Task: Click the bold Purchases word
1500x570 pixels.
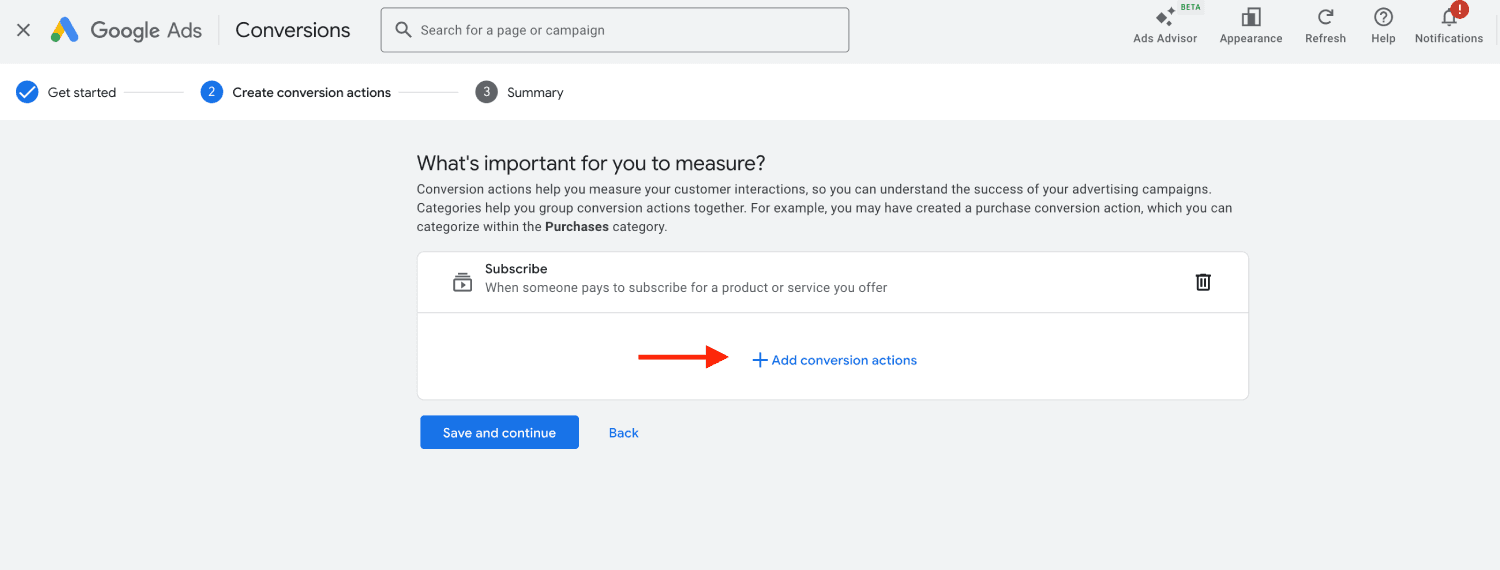Action: (x=577, y=227)
